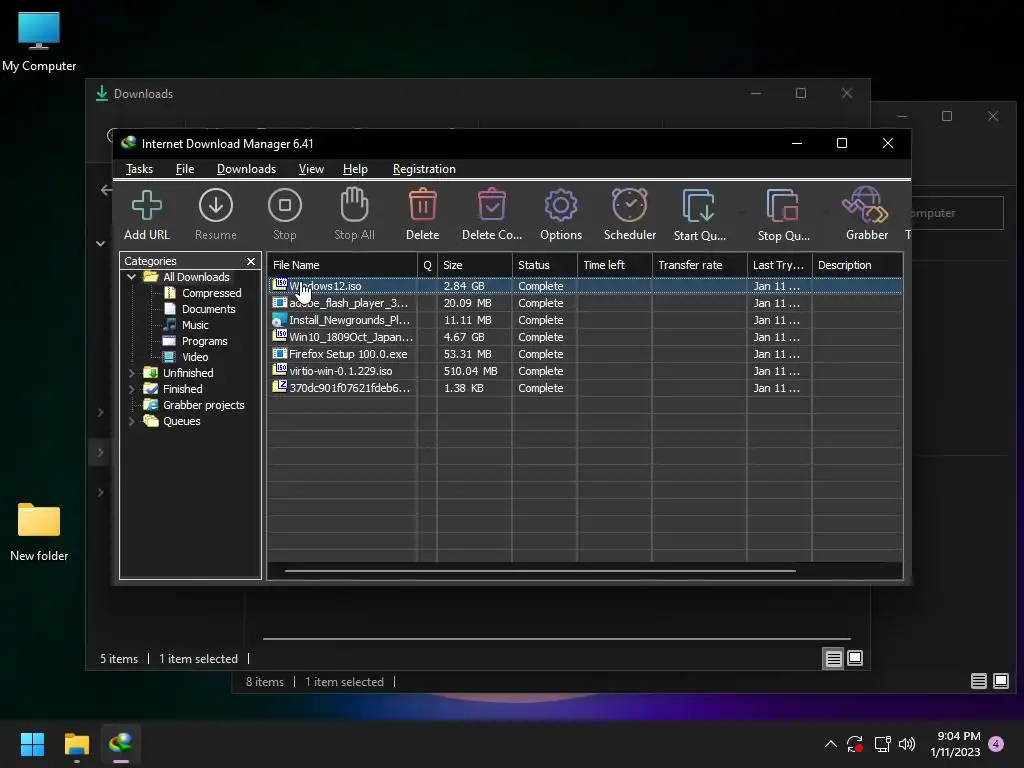Click the Stop All hand icon
The image size is (1024, 768).
[354, 204]
